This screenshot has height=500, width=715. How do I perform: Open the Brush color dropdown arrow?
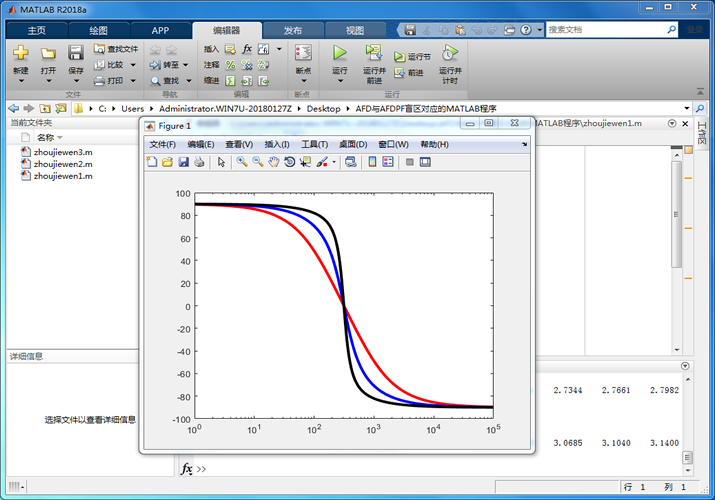pyautogui.click(x=334, y=162)
